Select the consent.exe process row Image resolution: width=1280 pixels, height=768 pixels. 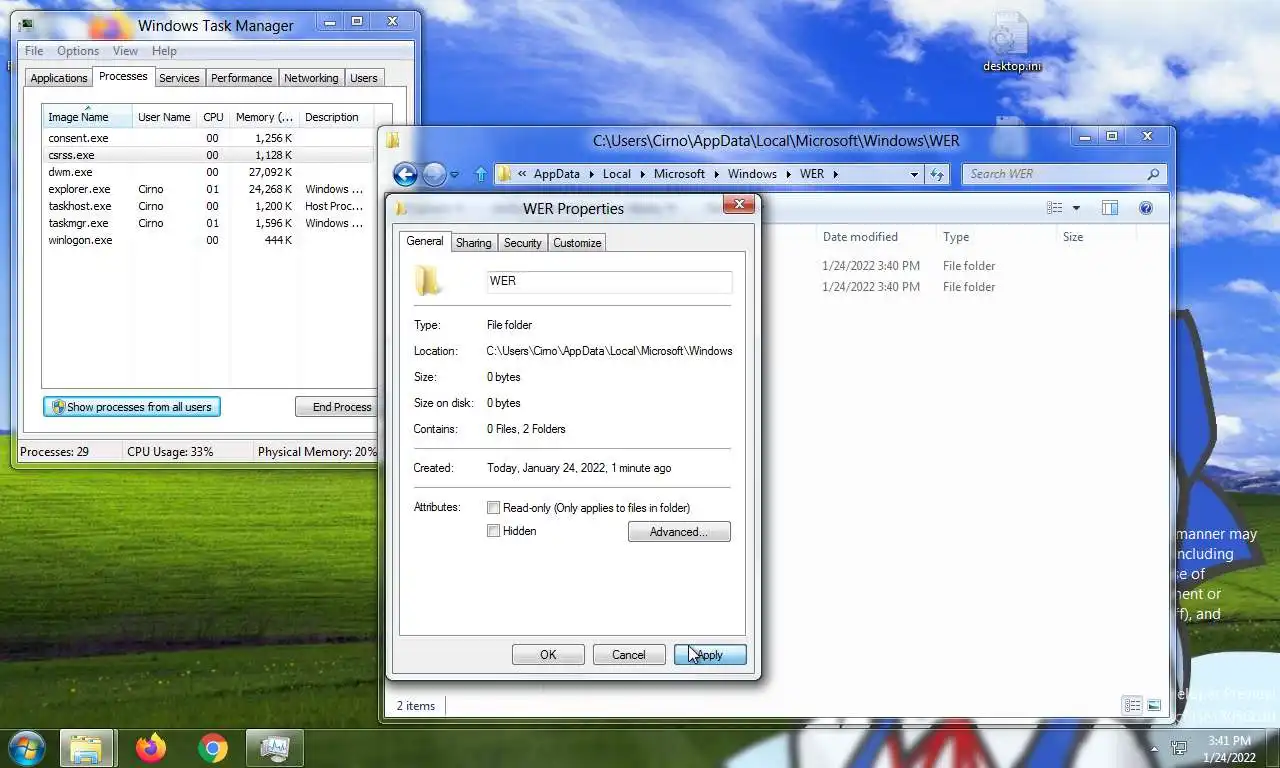point(207,138)
